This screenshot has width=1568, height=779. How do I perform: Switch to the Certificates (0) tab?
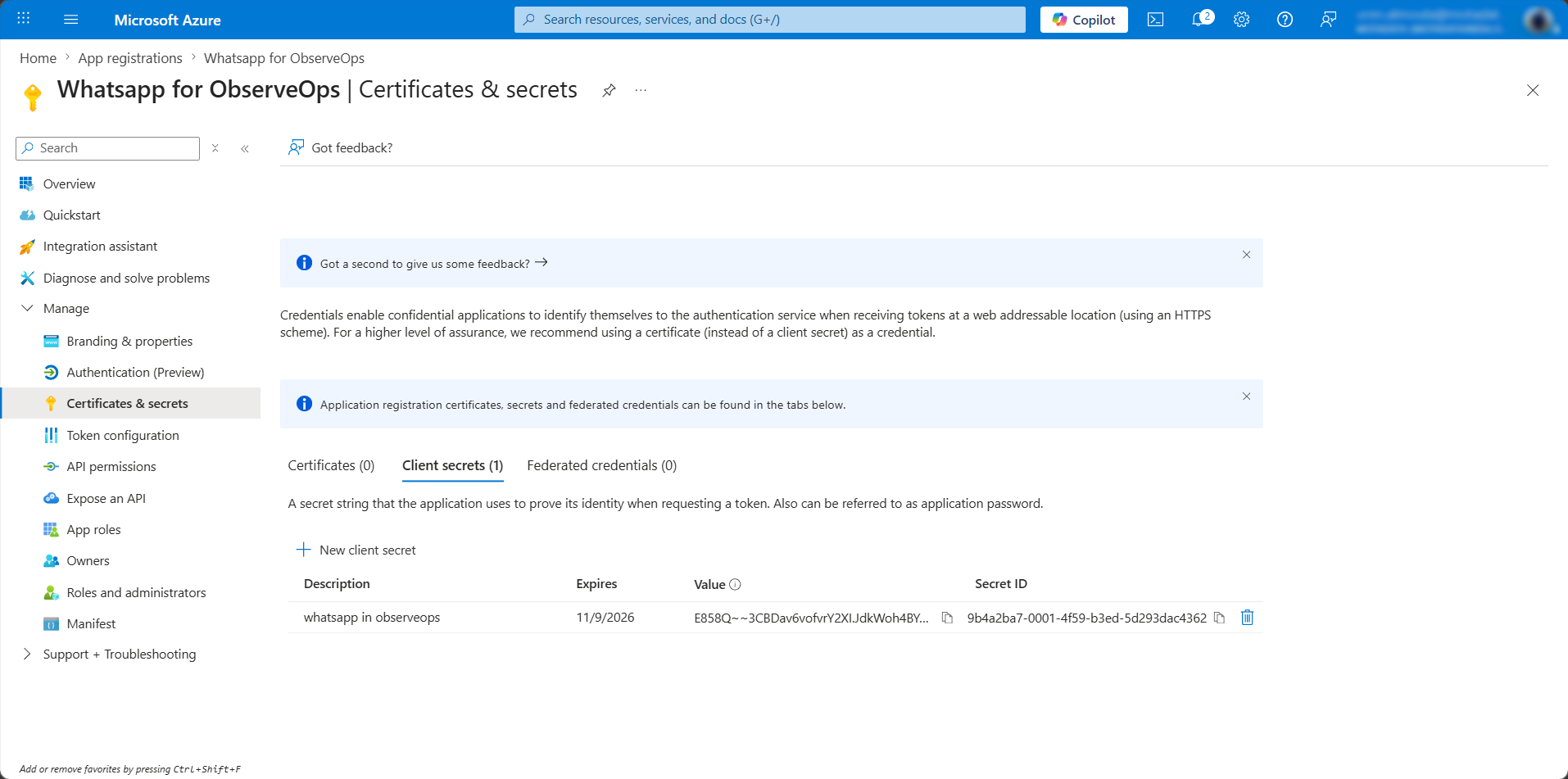tap(331, 465)
